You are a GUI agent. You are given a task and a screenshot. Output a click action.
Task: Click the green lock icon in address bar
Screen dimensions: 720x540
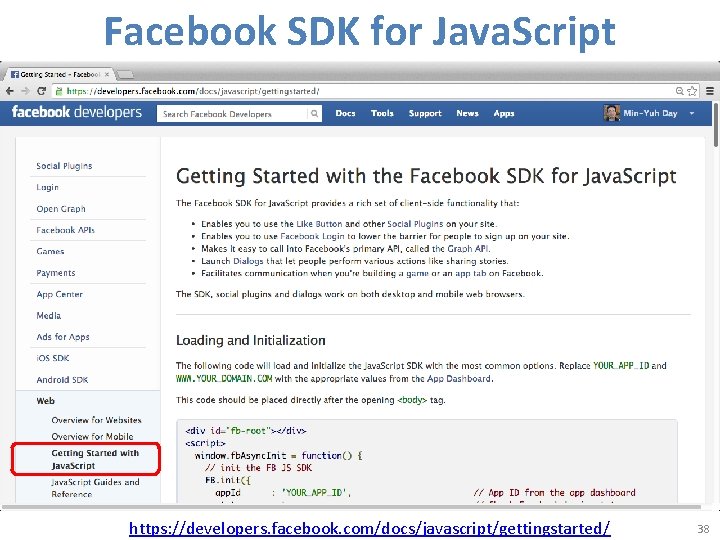pos(59,91)
